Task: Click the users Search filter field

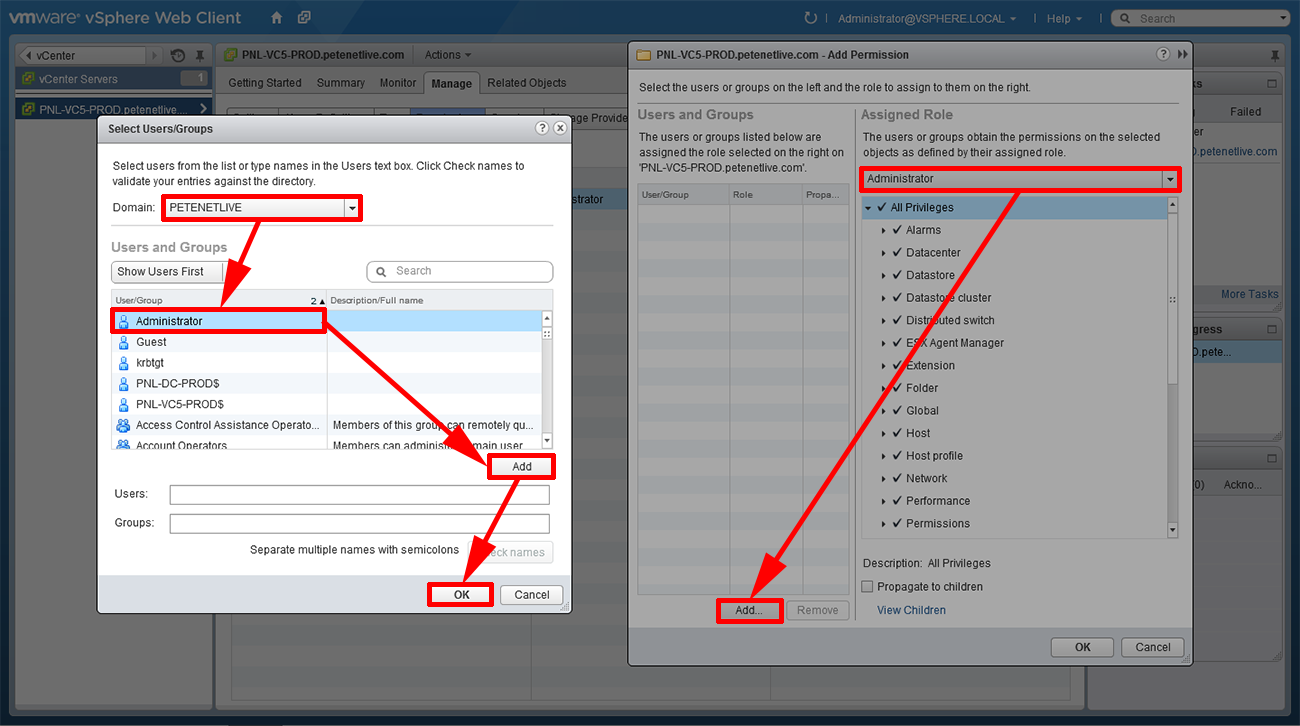Action: click(460, 271)
